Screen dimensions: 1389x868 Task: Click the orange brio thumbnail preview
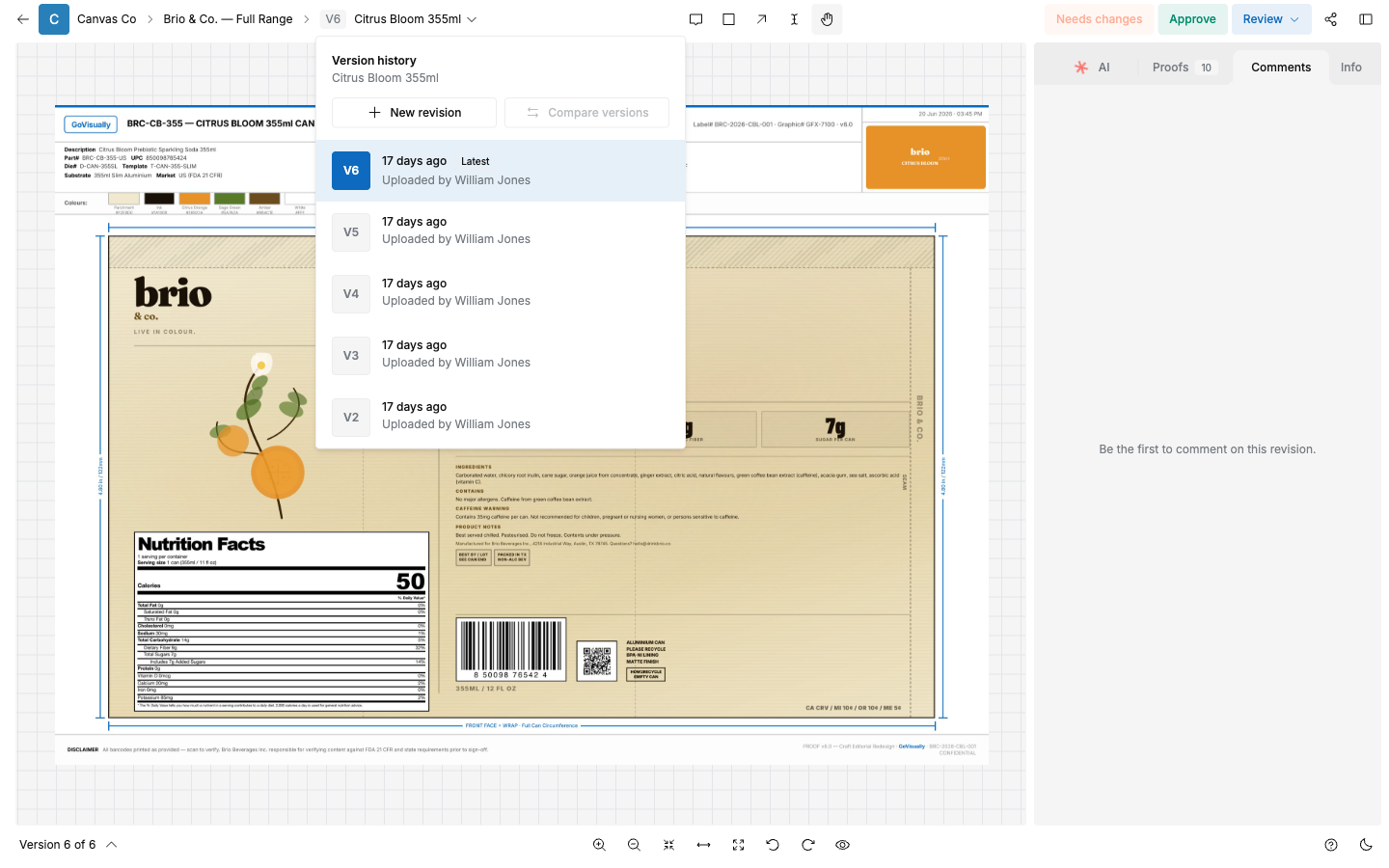point(926,157)
